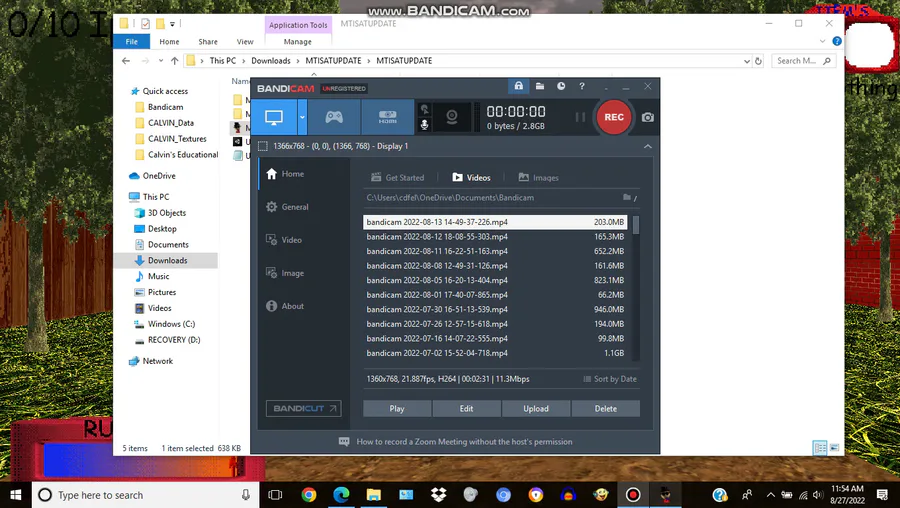Open Task View on the taskbar
This screenshot has width=900, height=508.
276,495
